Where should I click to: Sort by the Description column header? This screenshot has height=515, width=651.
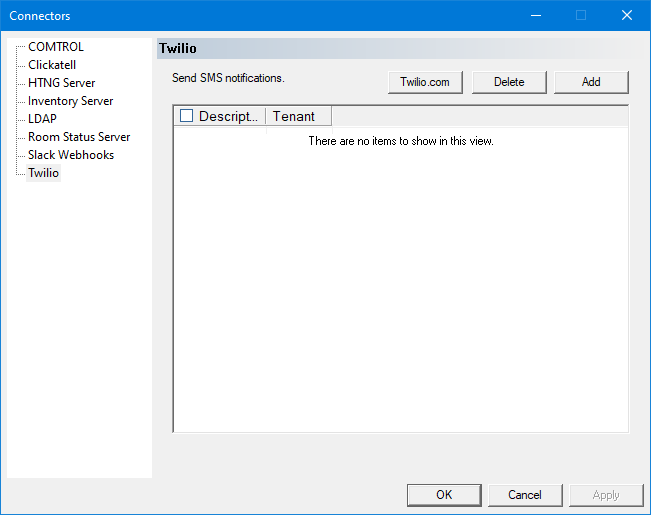pyautogui.click(x=228, y=116)
